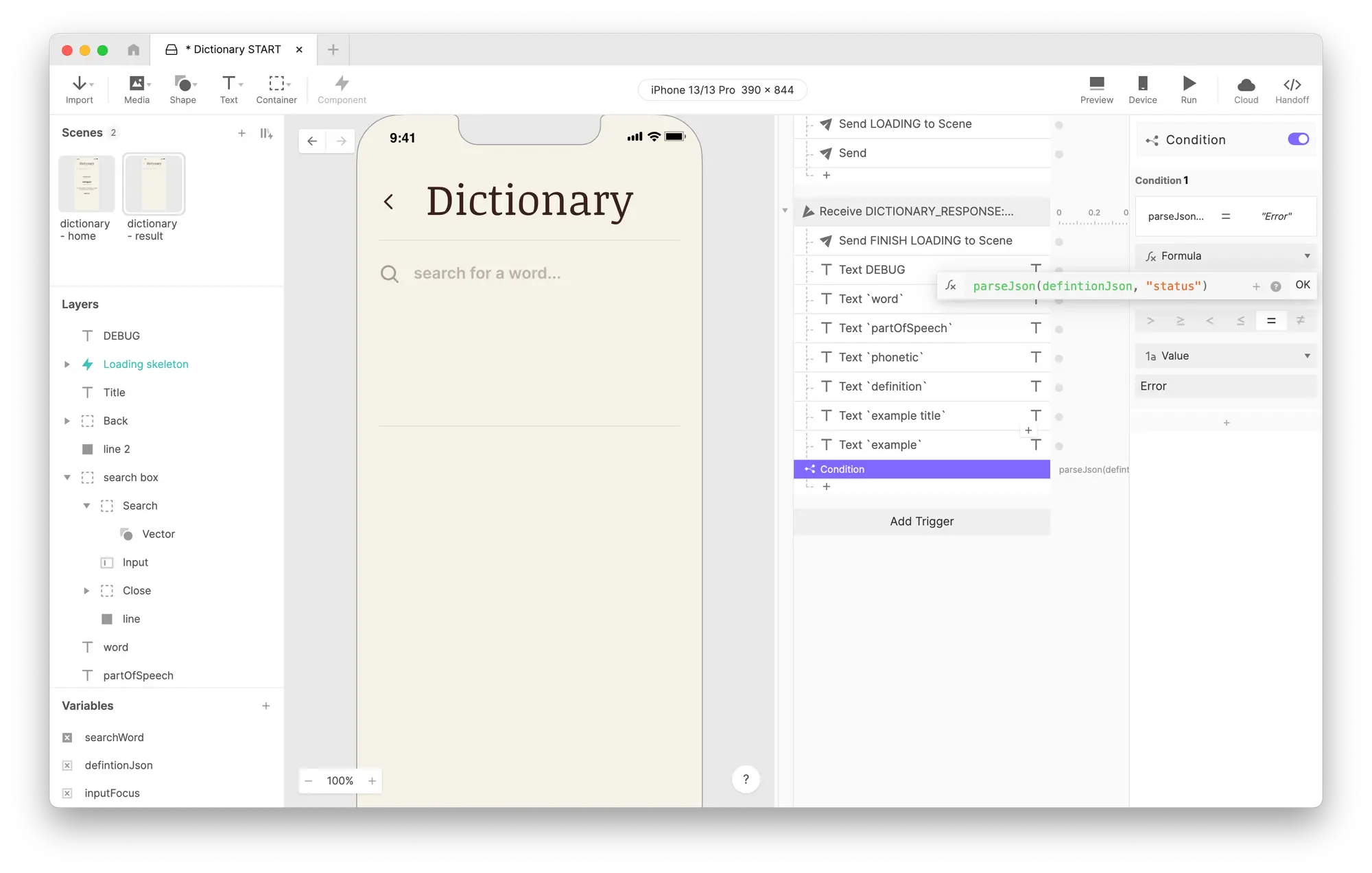Expand the Loading skeleton layer
1372x873 pixels.
pyautogui.click(x=67, y=364)
